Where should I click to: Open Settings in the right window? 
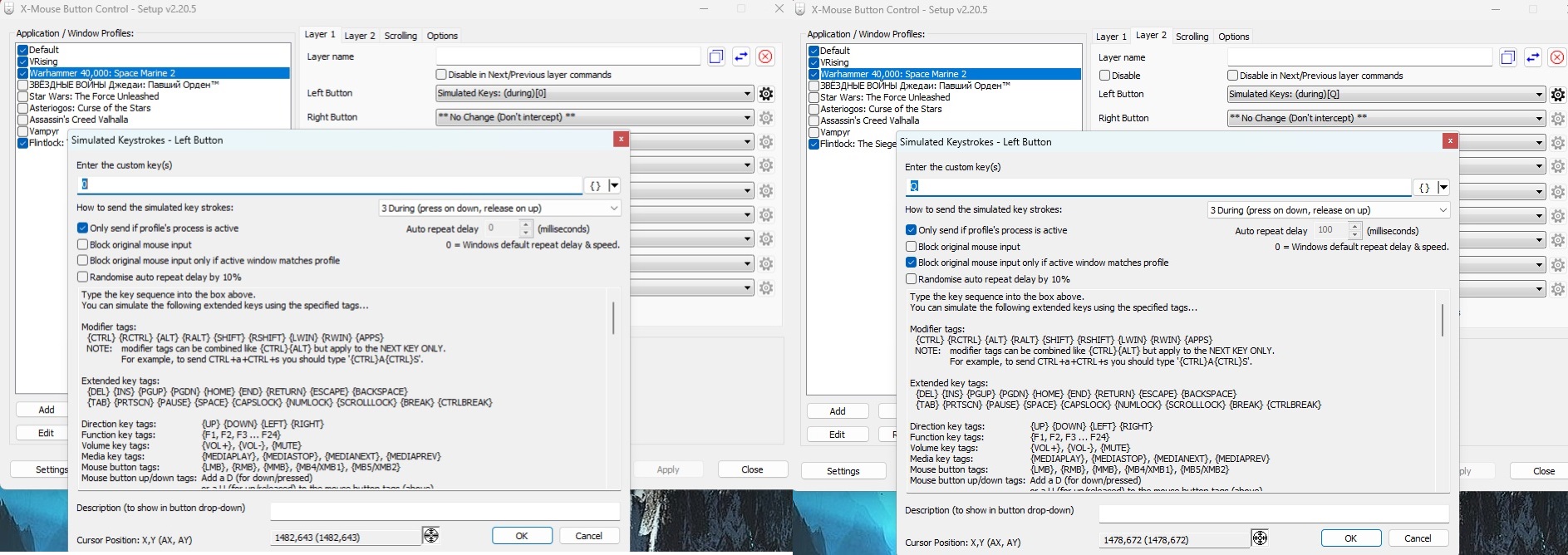pyautogui.click(x=843, y=471)
